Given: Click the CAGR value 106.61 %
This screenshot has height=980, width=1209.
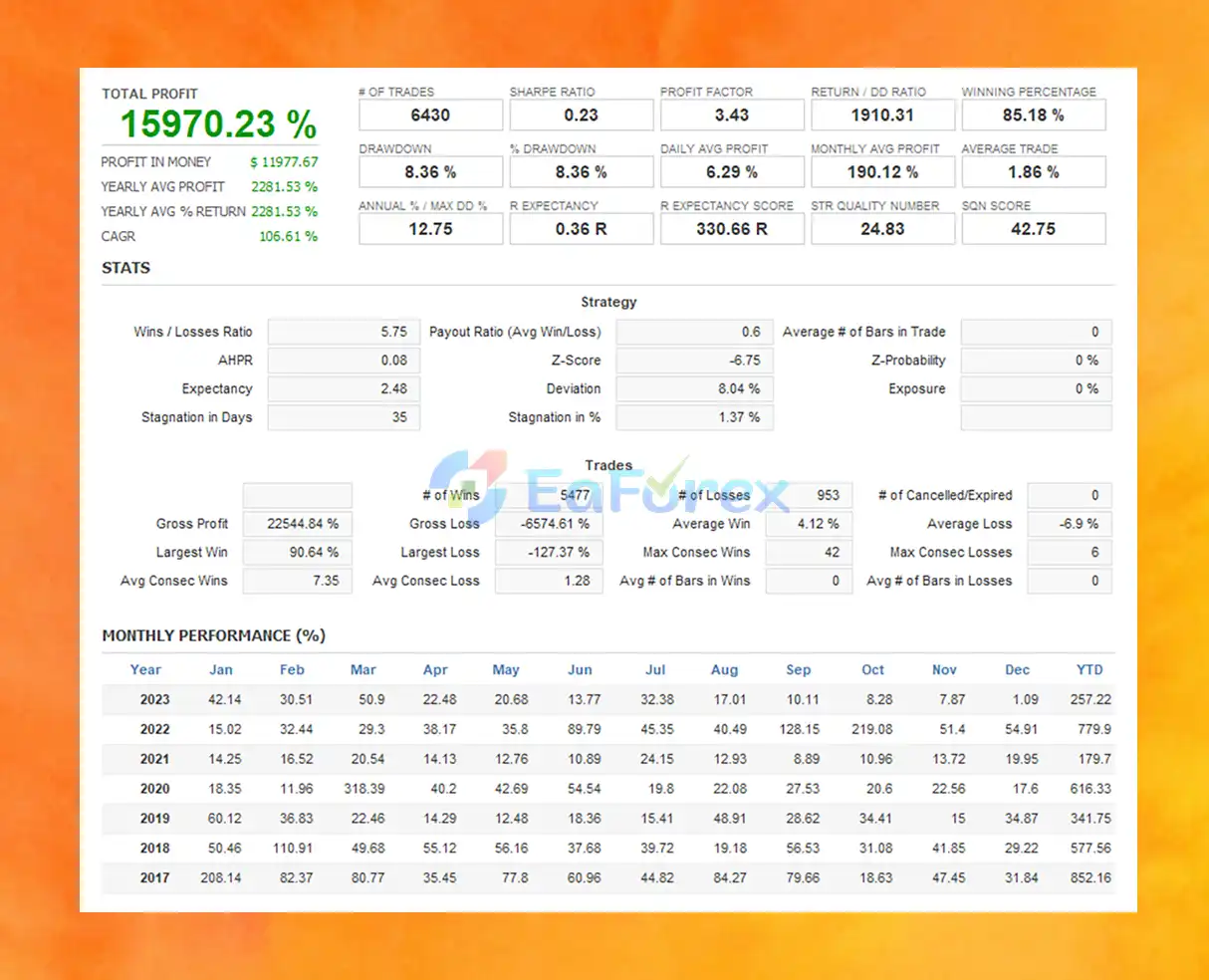Looking at the screenshot, I should click(x=288, y=236).
